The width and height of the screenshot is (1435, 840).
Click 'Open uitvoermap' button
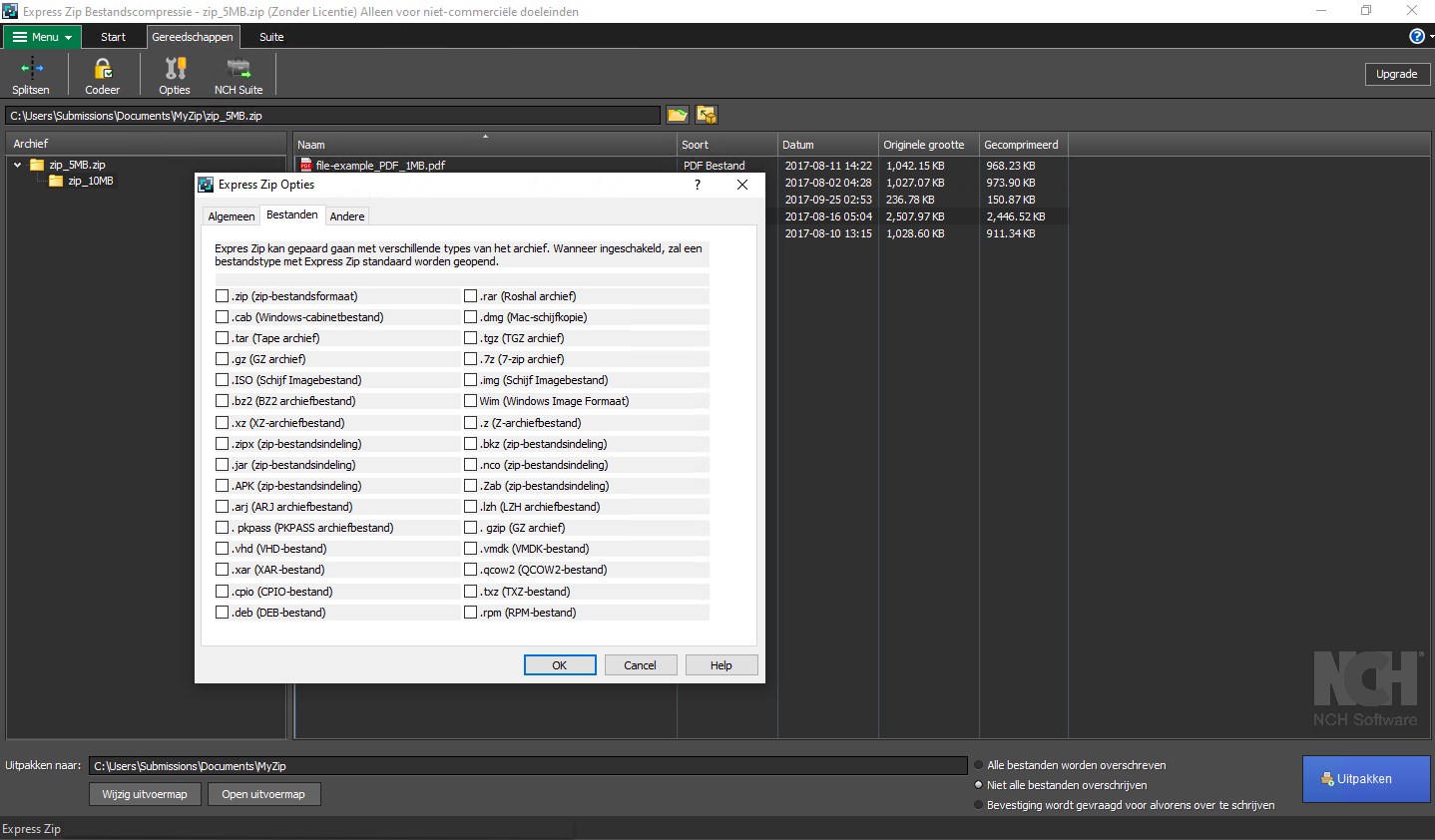point(263,794)
